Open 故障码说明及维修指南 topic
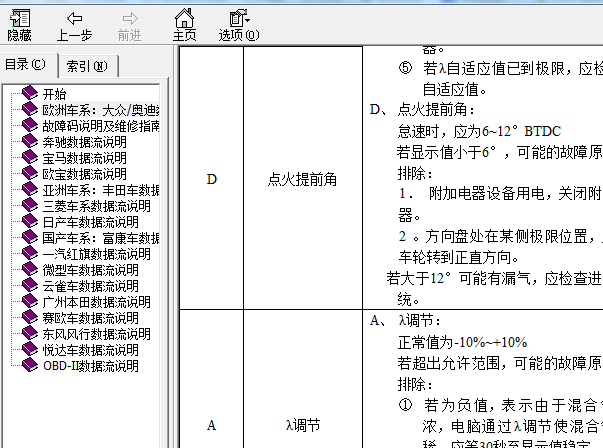The image size is (603, 448). (x=100, y=126)
